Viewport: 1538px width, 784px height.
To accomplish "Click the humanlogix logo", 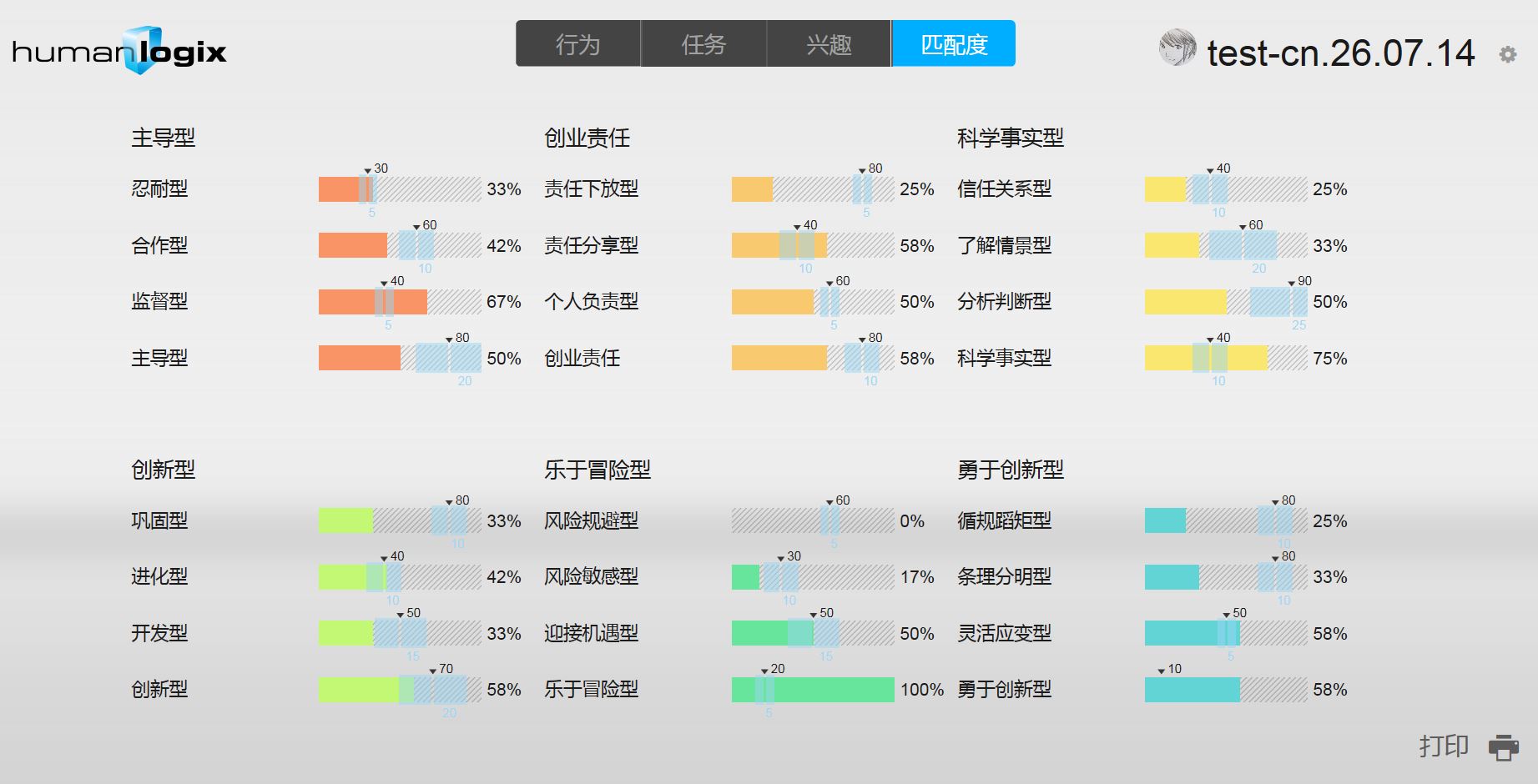I will click(x=119, y=52).
